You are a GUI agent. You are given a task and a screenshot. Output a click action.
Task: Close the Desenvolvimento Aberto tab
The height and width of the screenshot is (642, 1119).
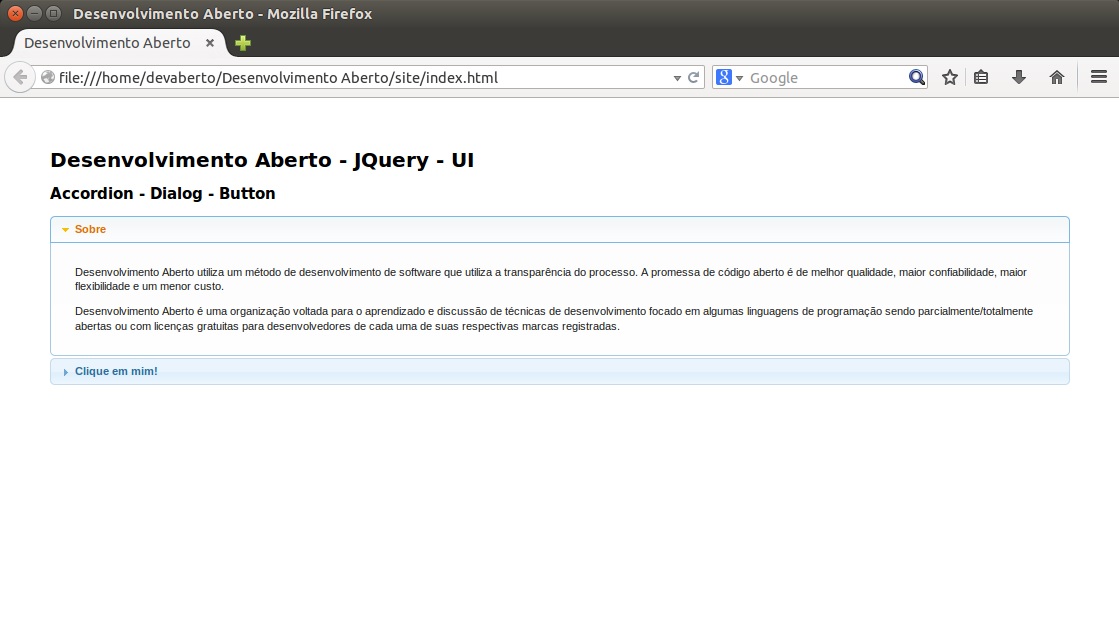210,43
